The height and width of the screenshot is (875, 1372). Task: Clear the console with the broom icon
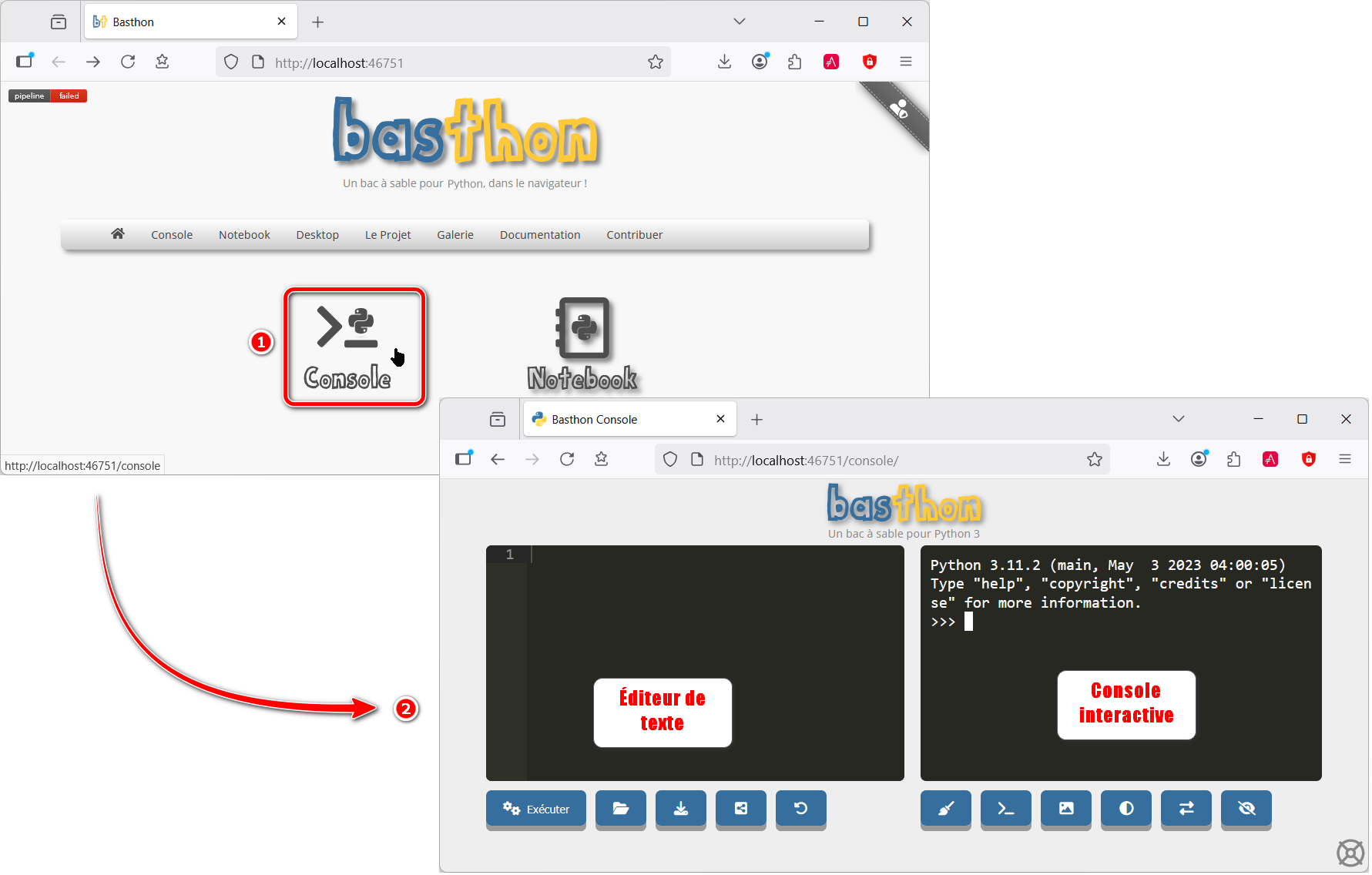coord(945,809)
